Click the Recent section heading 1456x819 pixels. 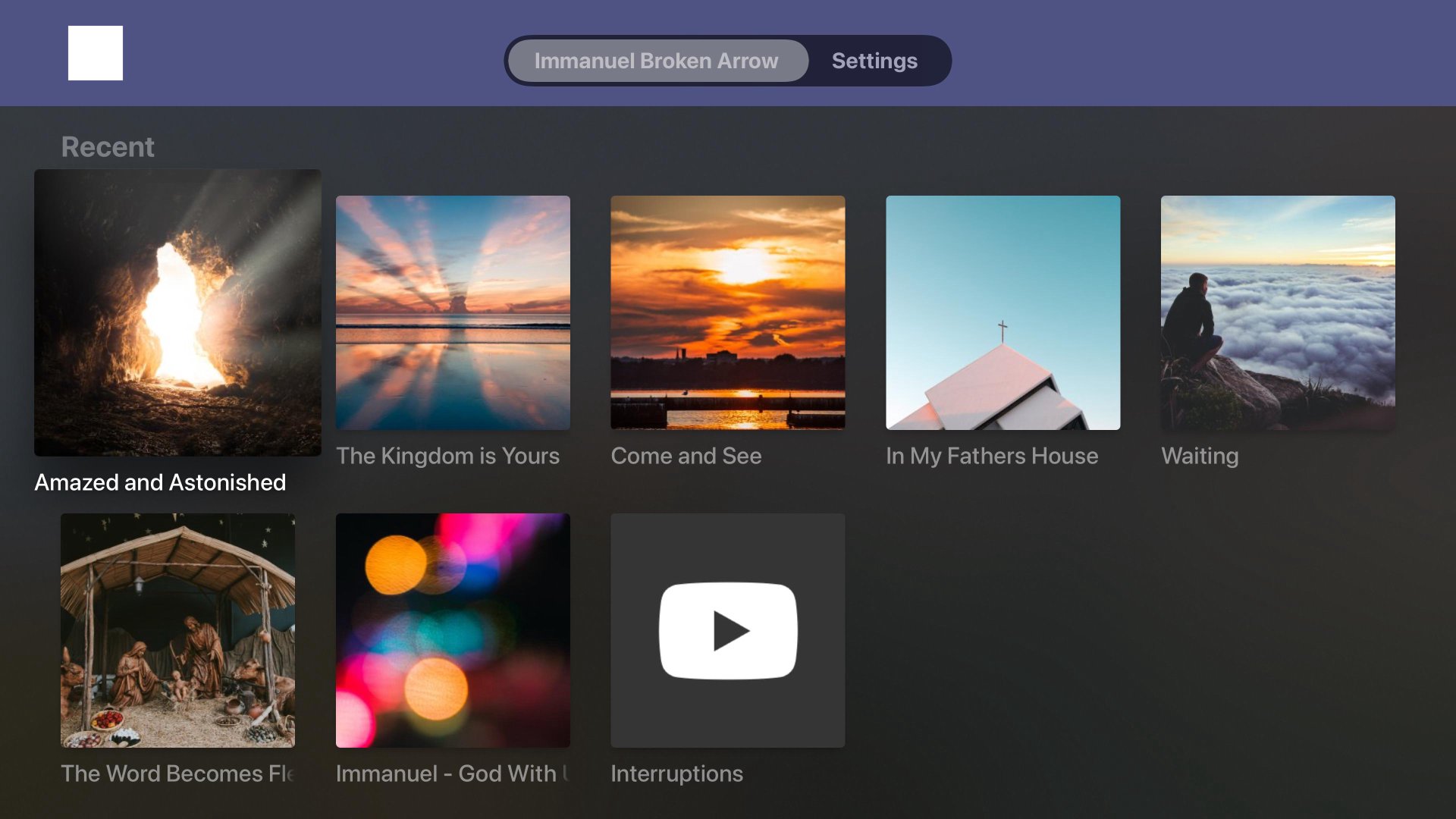point(108,146)
